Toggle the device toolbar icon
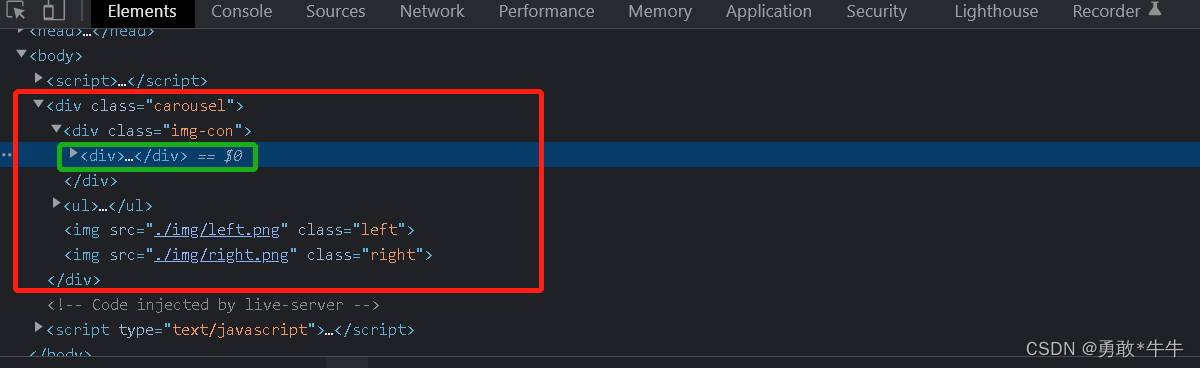 click(x=53, y=12)
